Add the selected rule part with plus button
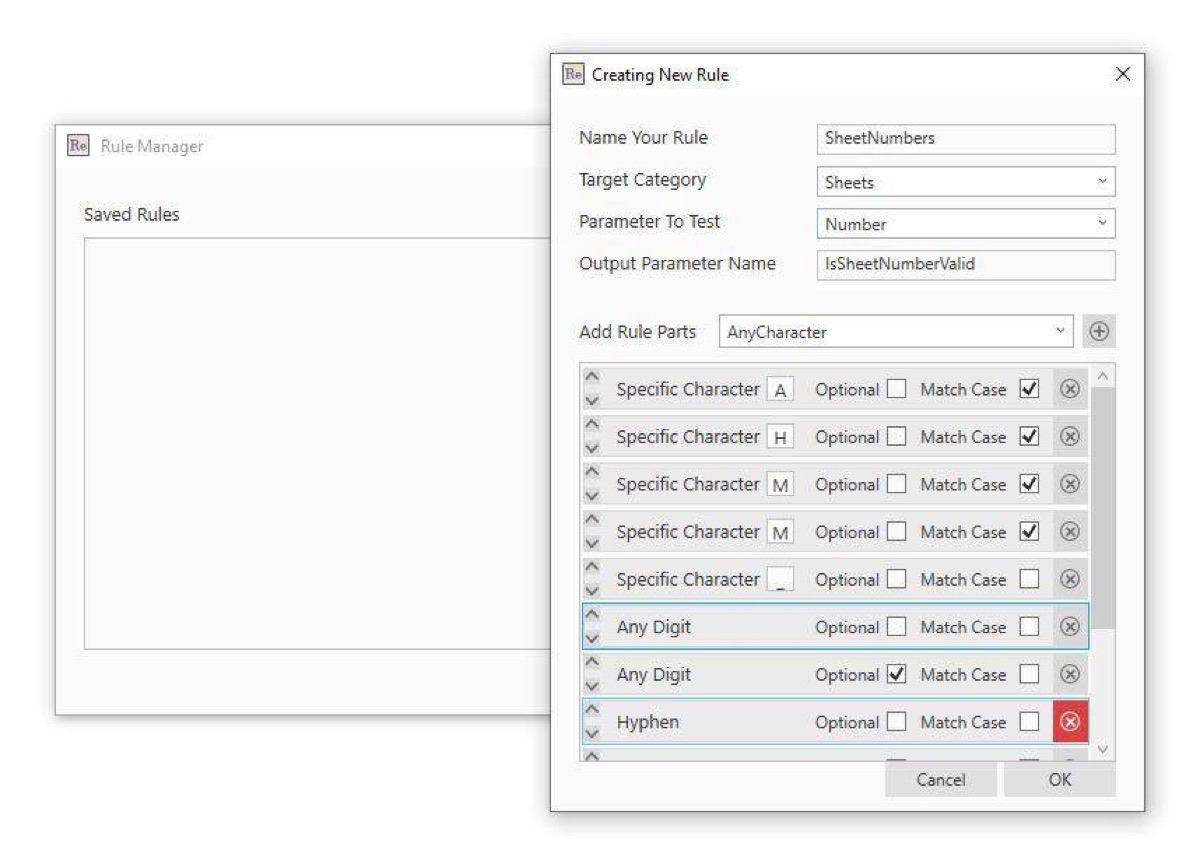The height and width of the screenshot is (865, 1200). click(1099, 333)
